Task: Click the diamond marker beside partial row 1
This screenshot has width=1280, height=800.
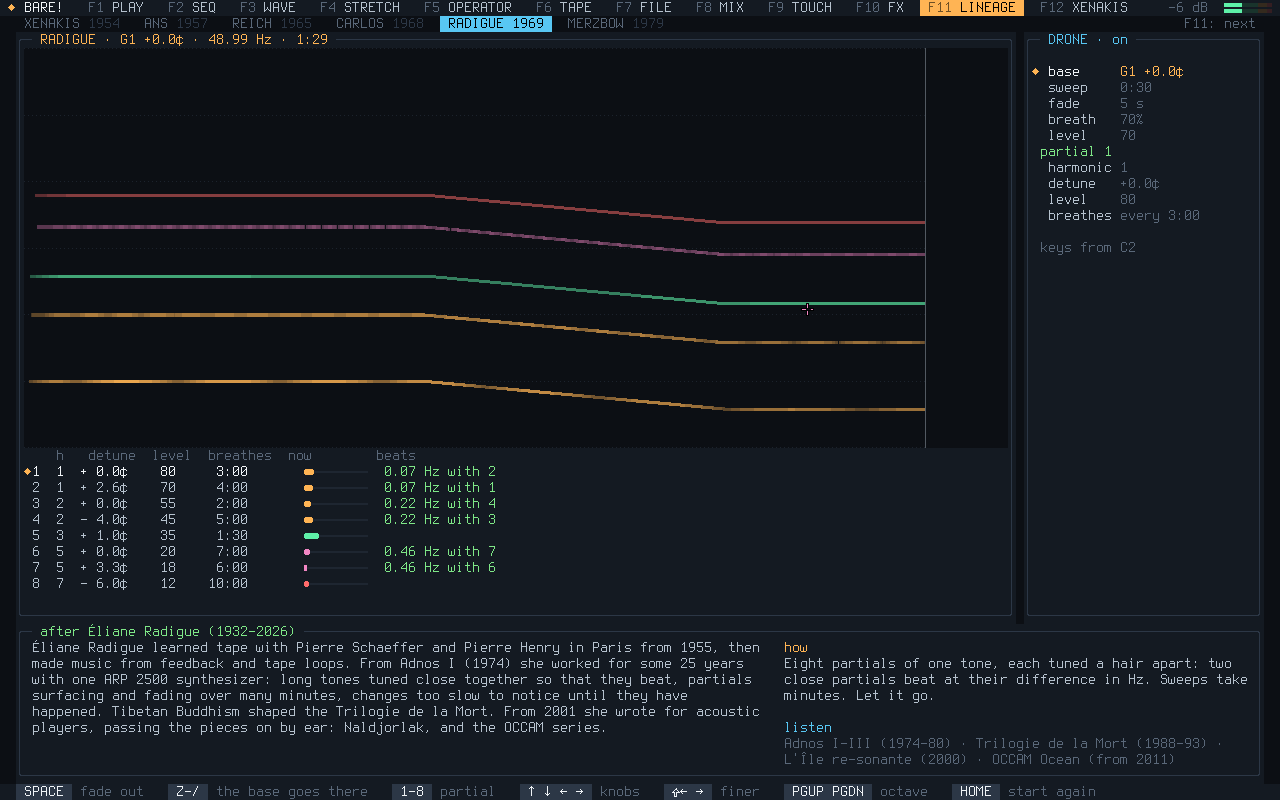Action: click(27, 471)
